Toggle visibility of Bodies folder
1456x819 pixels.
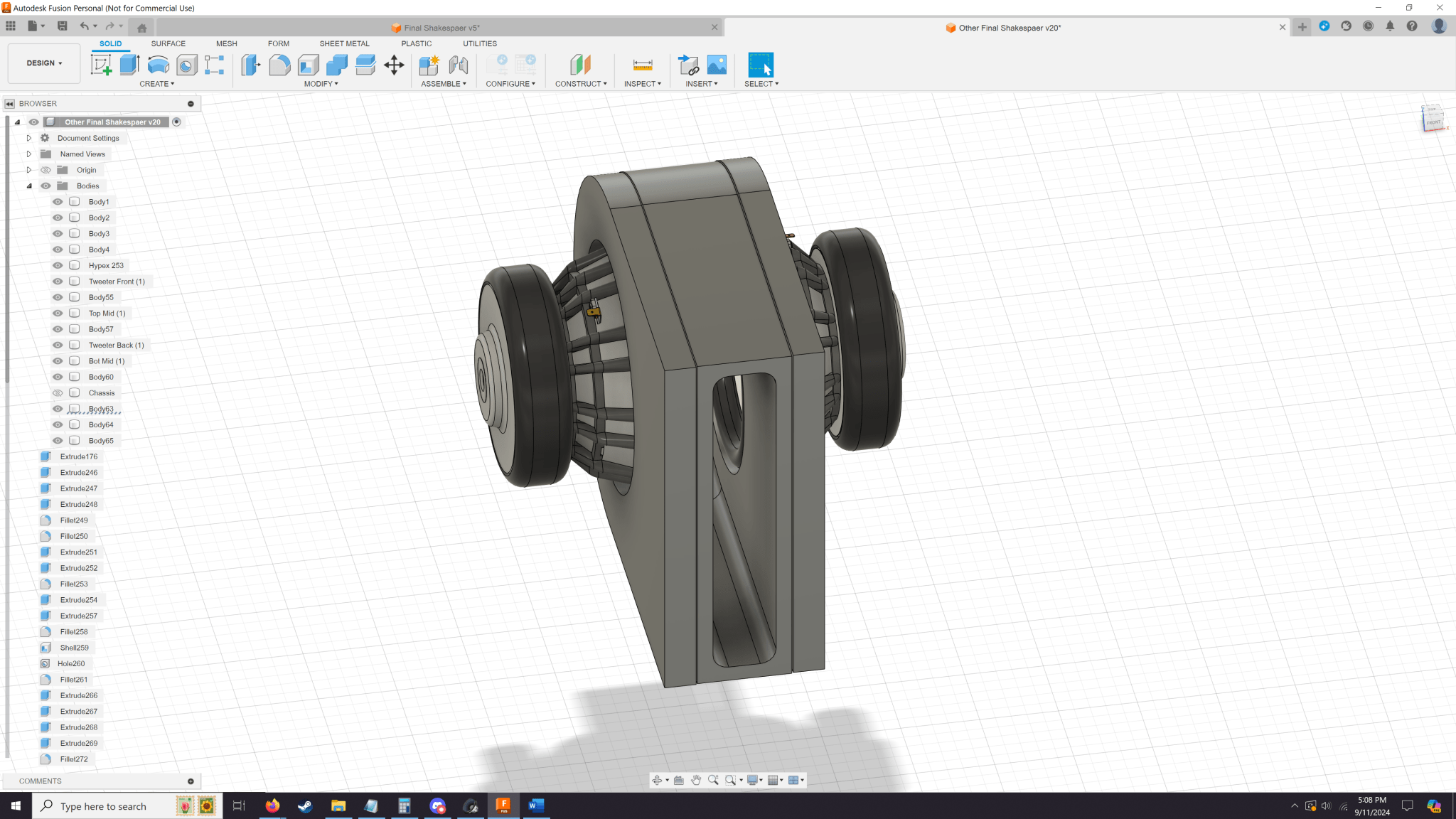[46, 186]
